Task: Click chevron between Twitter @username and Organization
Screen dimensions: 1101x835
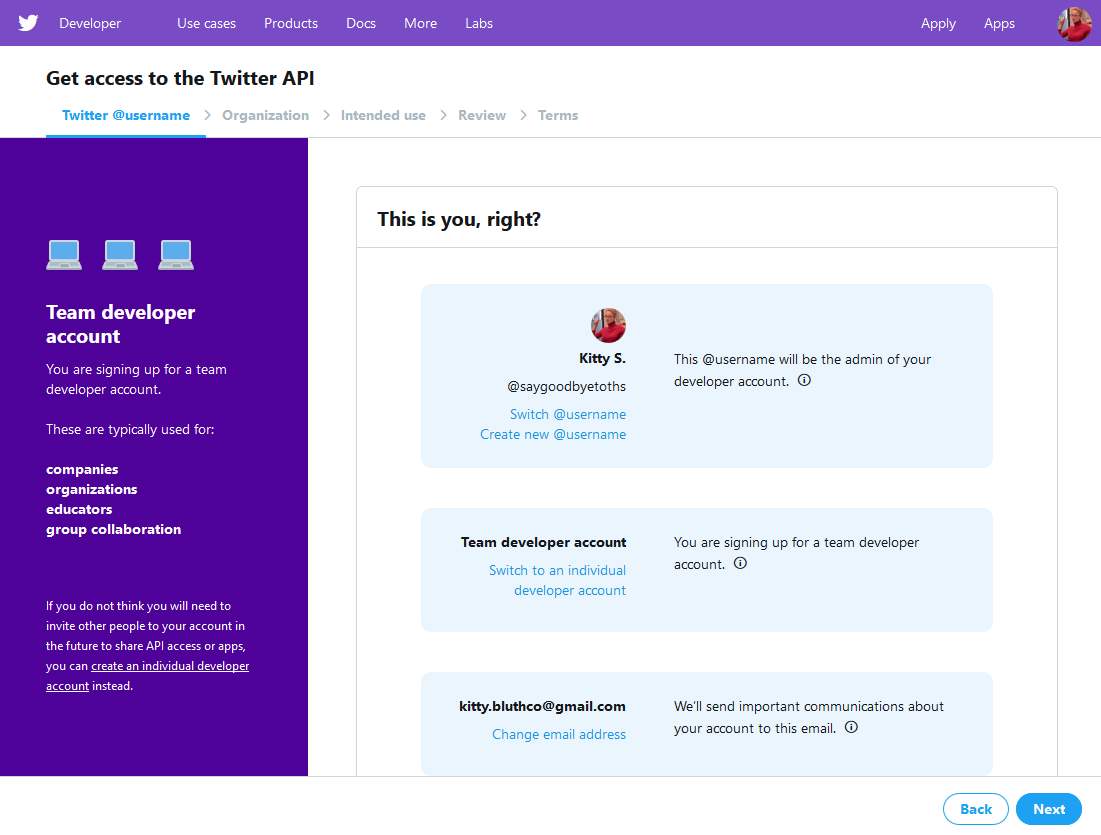Action: pyautogui.click(x=207, y=115)
